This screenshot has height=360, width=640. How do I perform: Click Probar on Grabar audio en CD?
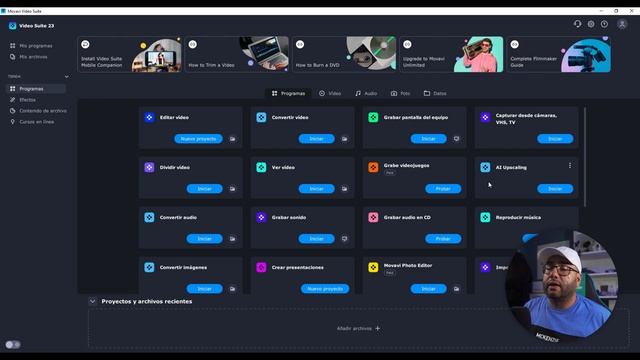click(x=443, y=239)
